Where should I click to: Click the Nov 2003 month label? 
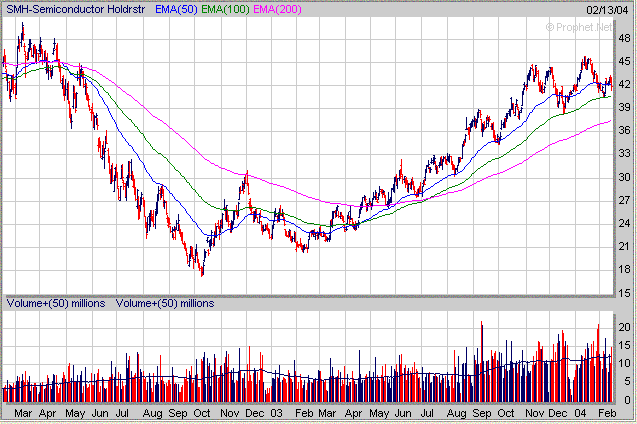click(535, 413)
